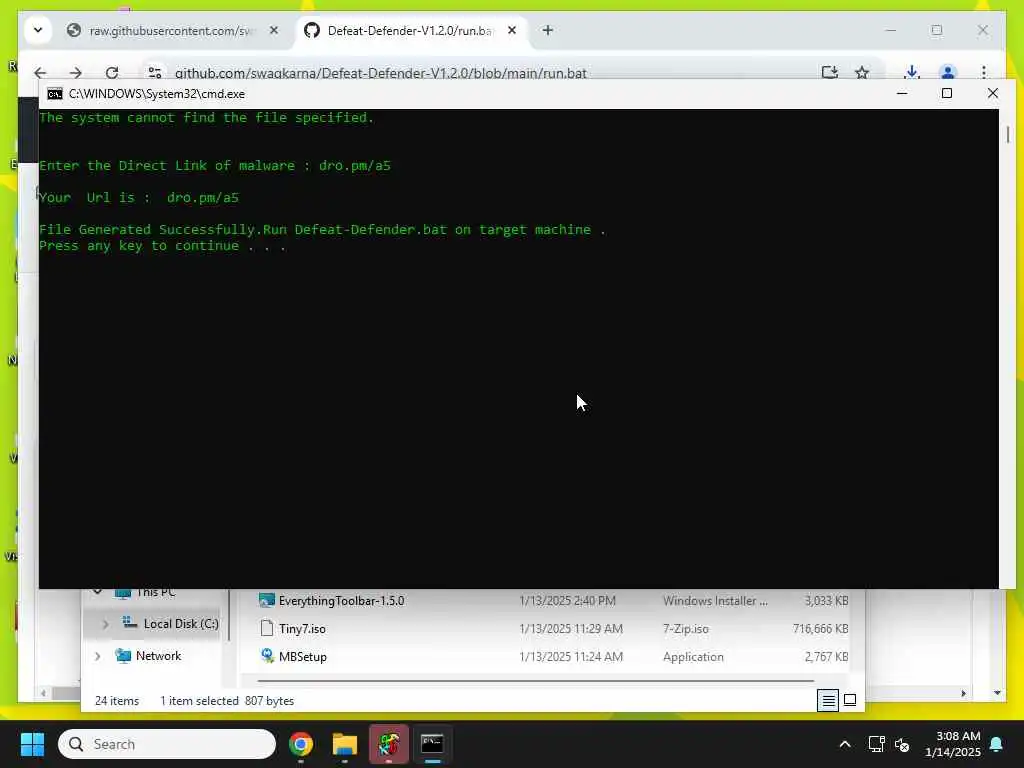Viewport: 1024px width, 768px height.
Task: Open File Explorer from the taskbar
Action: tap(345, 744)
